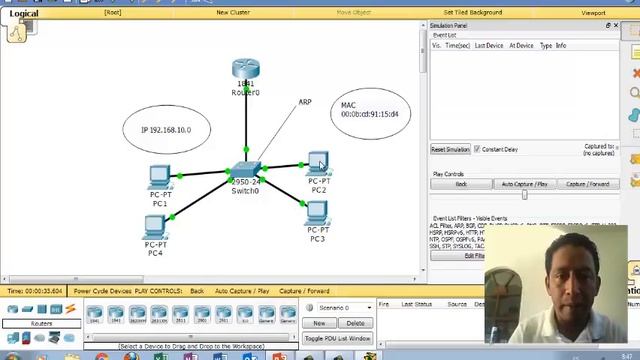Screen dimensions: 640x360
Task: Click the simulation speed slider handle
Action: [x=524, y=195]
